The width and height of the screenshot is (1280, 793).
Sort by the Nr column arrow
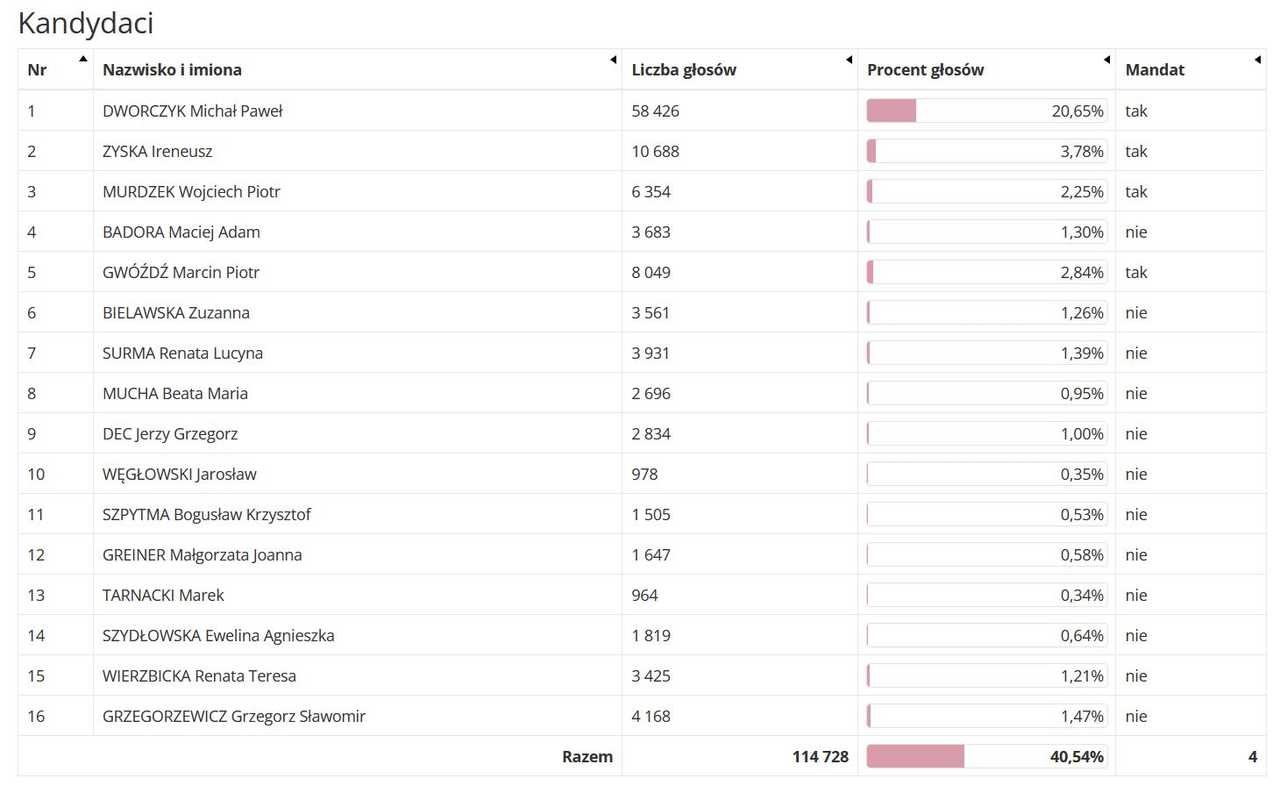[83, 59]
